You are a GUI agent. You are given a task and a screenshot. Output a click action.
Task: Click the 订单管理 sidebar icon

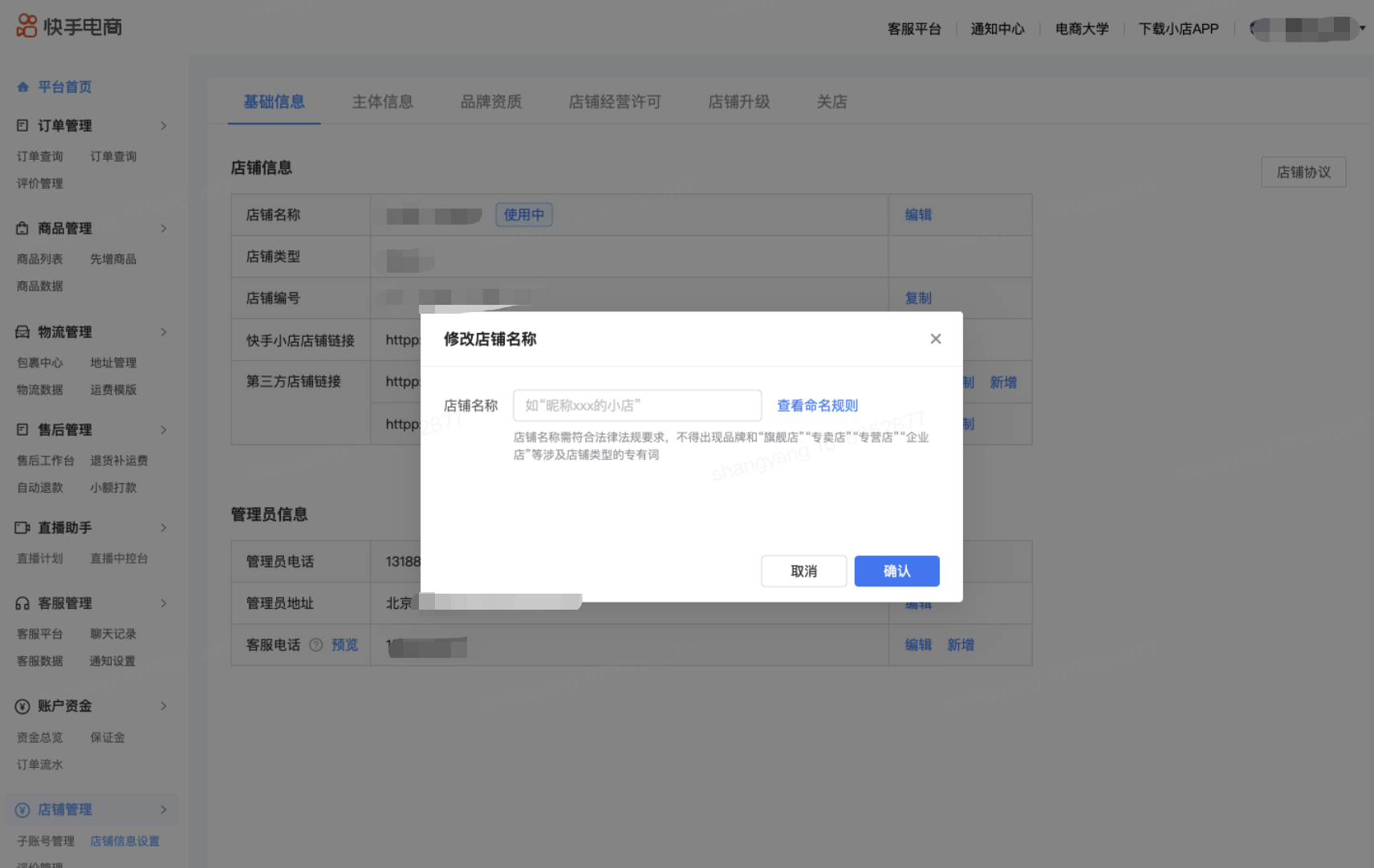click(x=22, y=125)
